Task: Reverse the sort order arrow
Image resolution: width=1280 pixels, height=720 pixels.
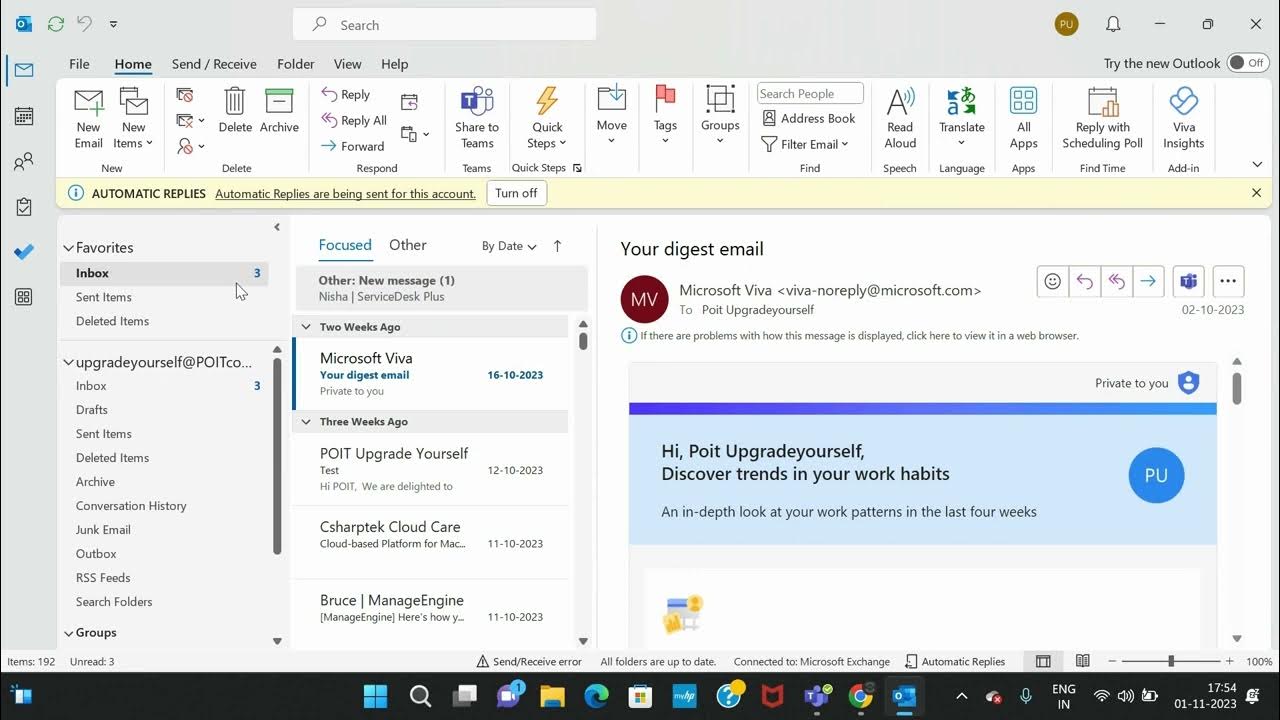Action: click(x=557, y=246)
